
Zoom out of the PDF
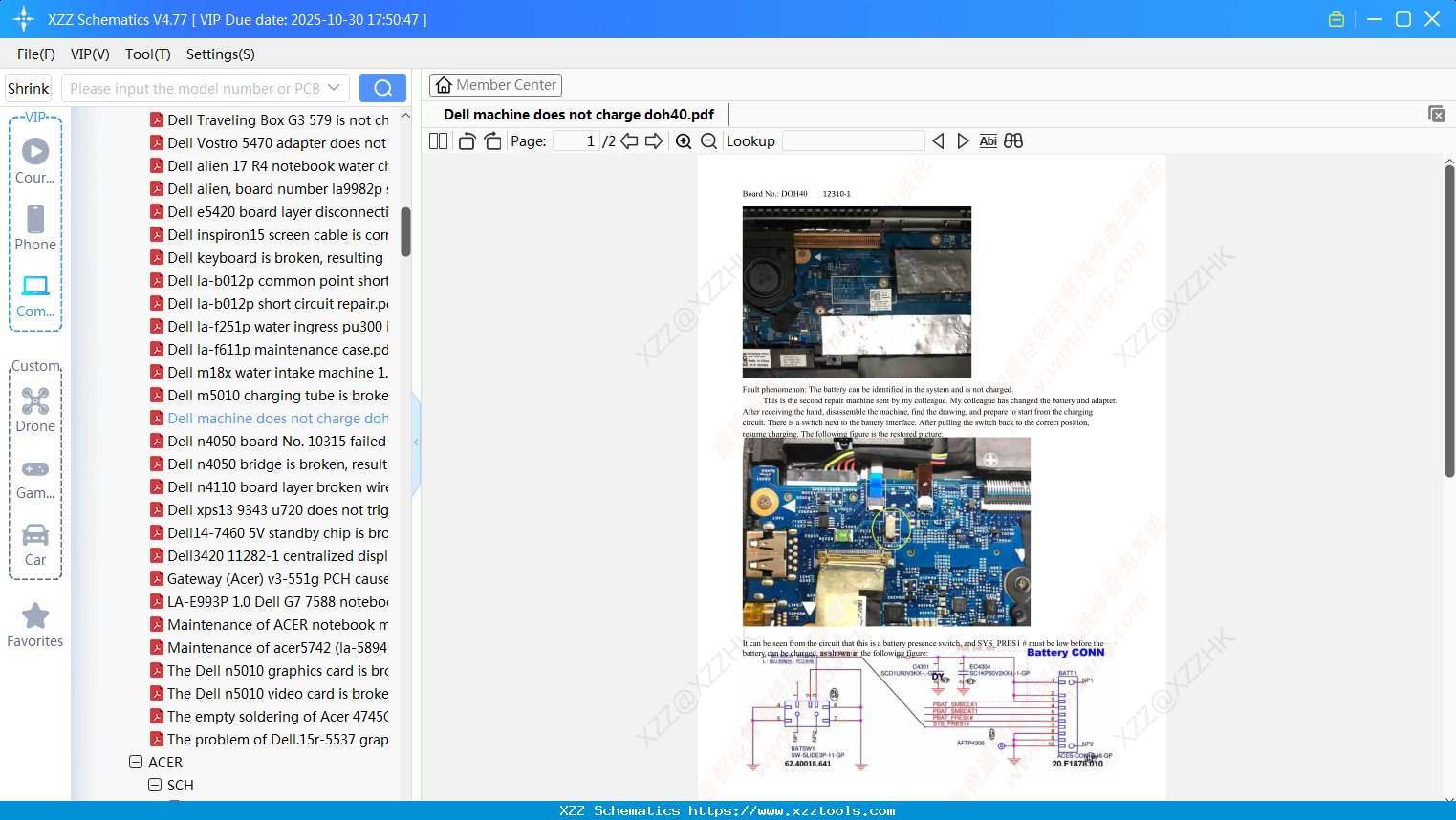tap(708, 140)
